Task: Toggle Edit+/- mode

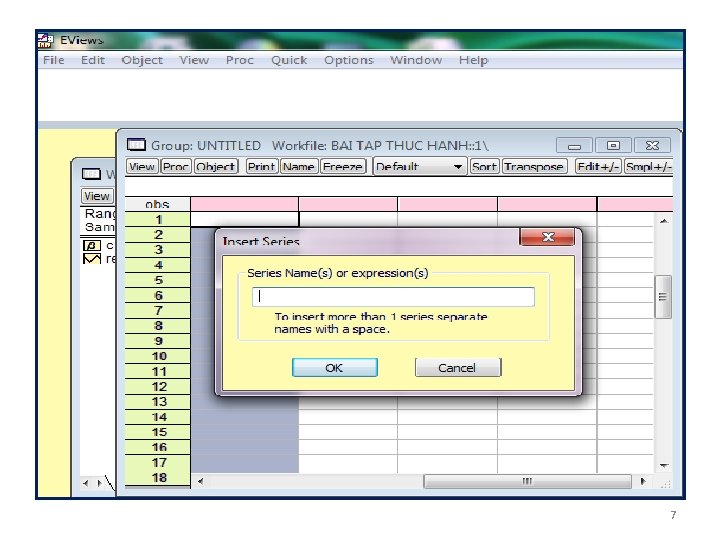Action: (598, 166)
